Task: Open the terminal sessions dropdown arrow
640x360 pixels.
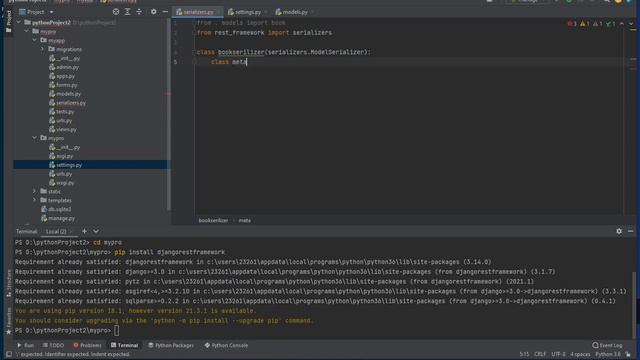Action: (96, 231)
